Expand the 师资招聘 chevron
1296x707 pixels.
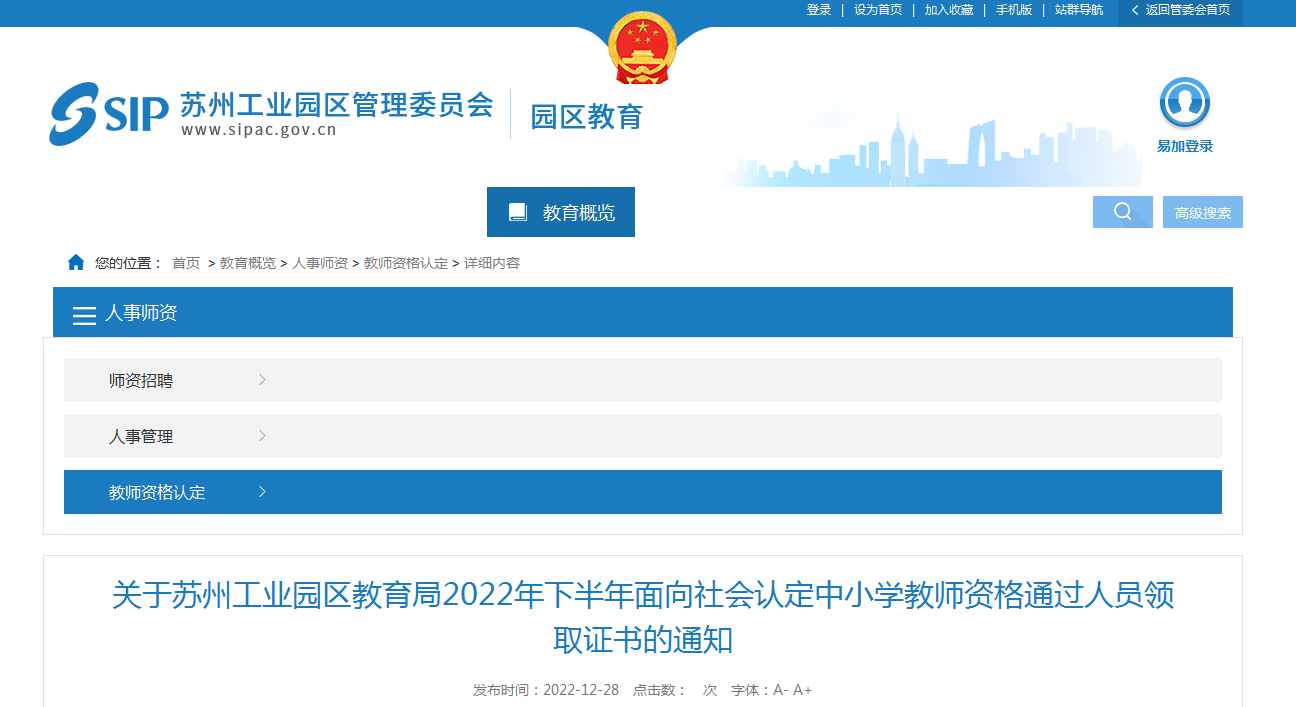tap(262, 380)
